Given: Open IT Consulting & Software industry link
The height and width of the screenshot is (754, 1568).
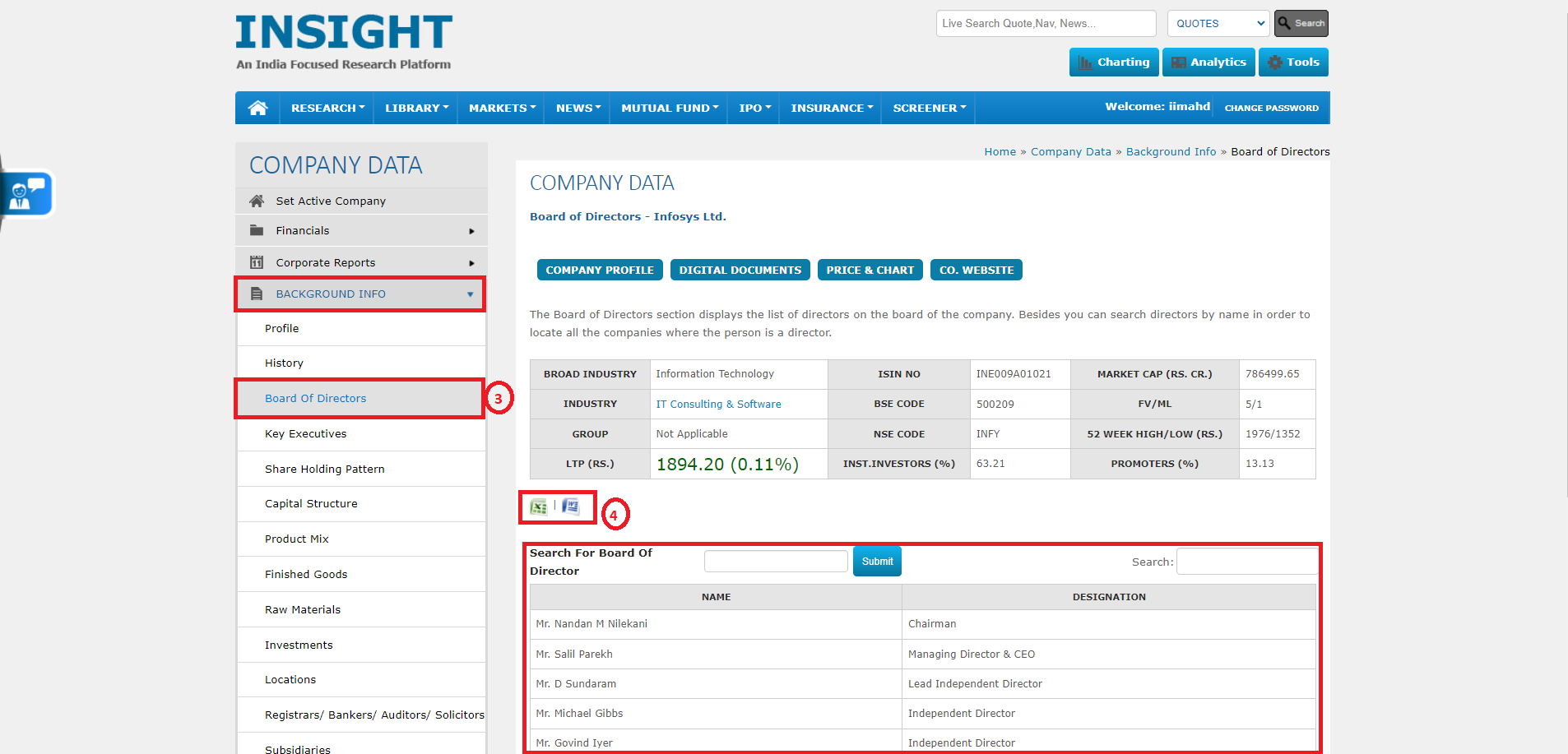Looking at the screenshot, I should click(718, 404).
